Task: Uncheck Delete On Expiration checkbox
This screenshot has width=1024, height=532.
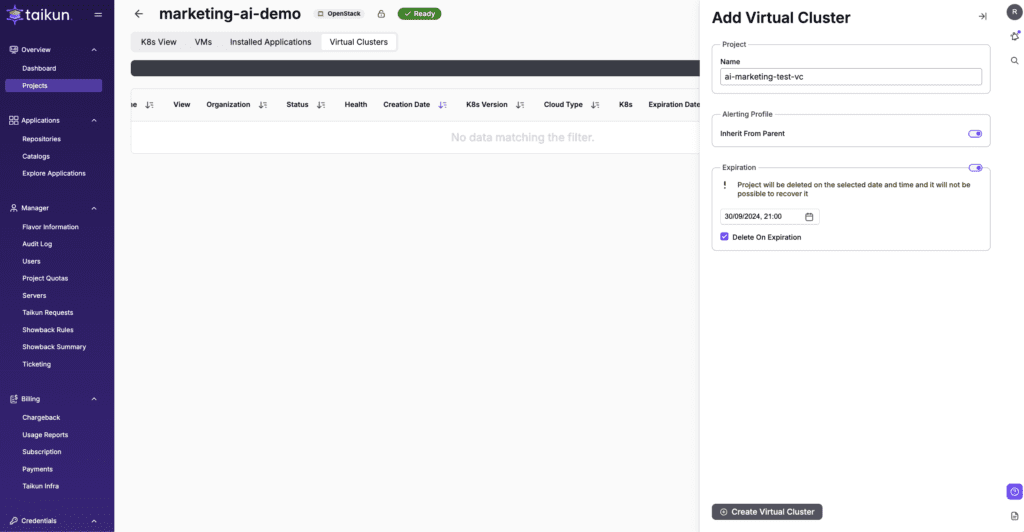Action: click(x=725, y=237)
